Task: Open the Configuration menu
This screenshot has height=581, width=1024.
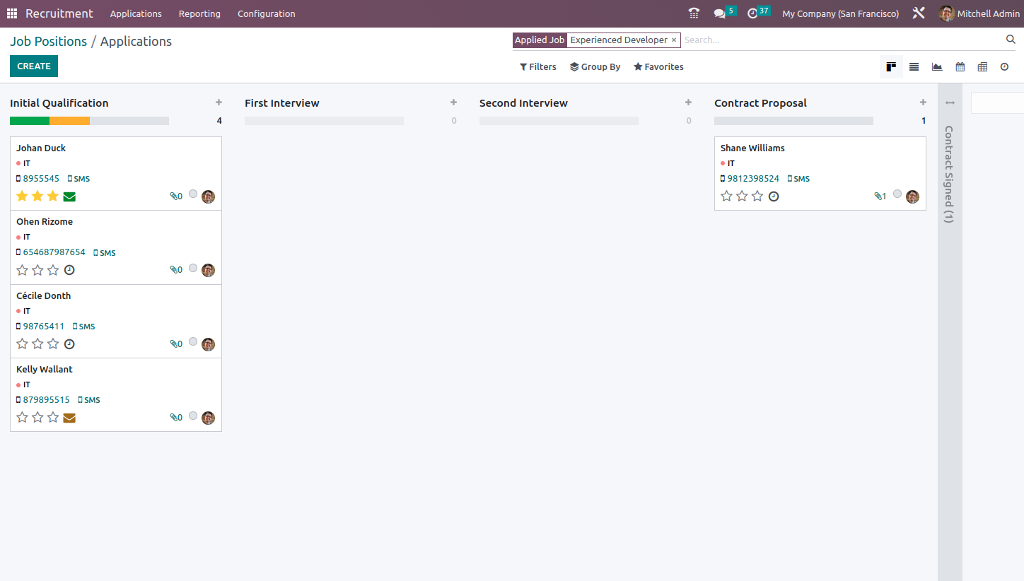Action: tap(266, 14)
